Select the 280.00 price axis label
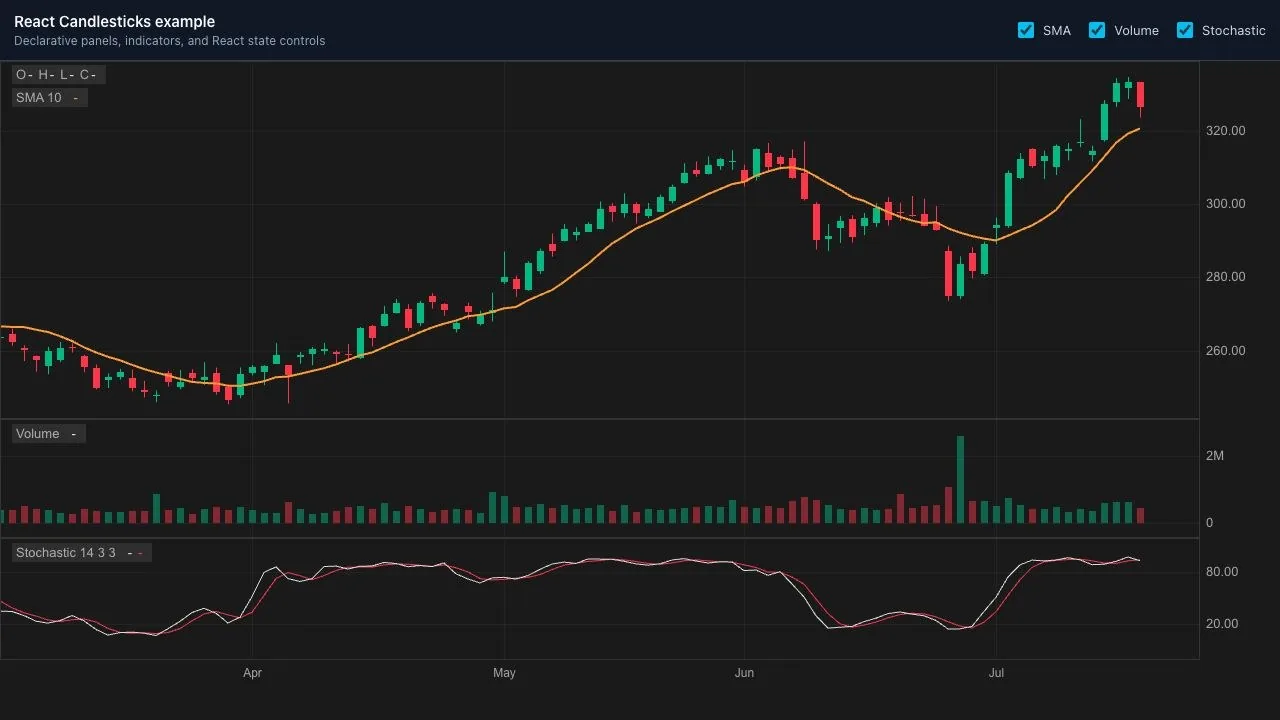 pos(1226,277)
